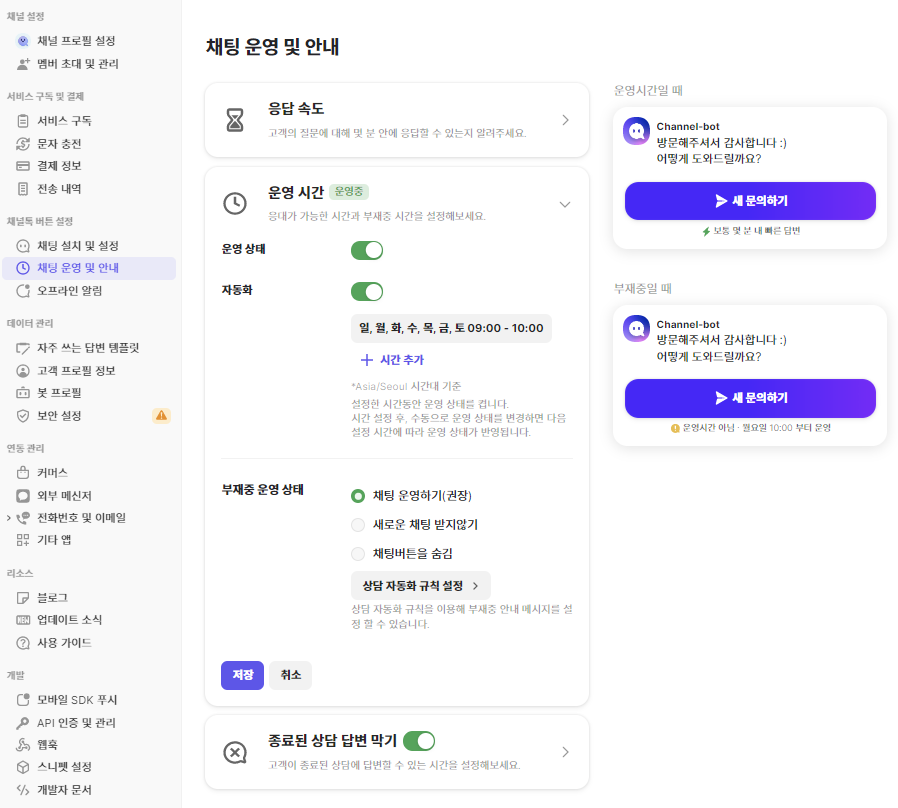Click the clock icon beside 운영 시간

tap(234, 203)
